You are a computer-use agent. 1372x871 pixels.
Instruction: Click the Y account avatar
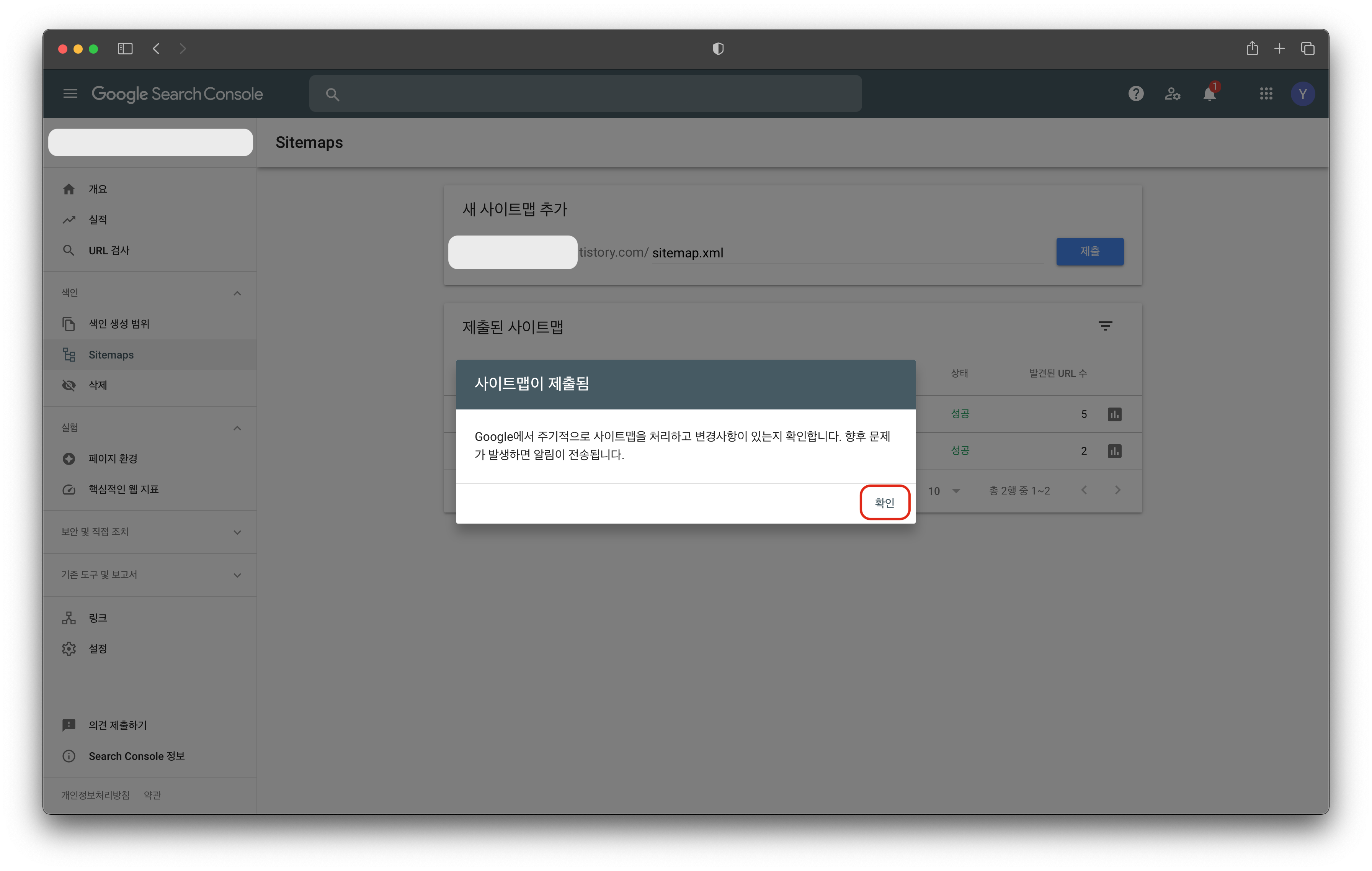point(1302,93)
